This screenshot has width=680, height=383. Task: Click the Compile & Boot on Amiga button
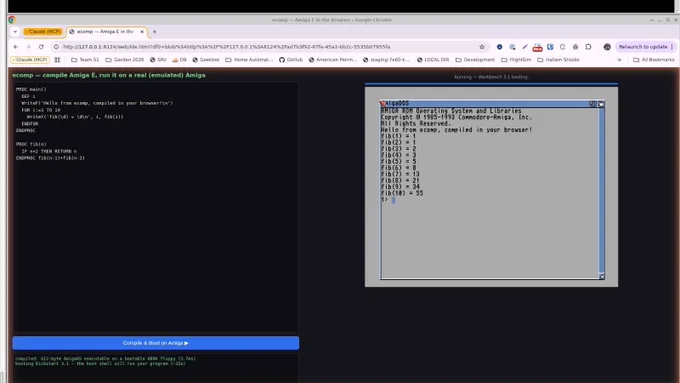155,343
